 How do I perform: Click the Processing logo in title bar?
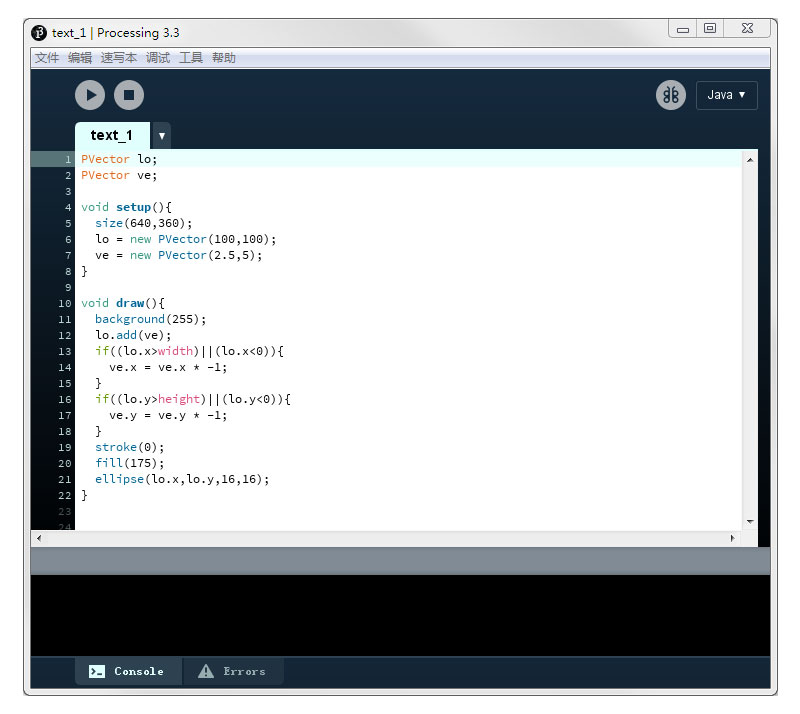[39, 33]
